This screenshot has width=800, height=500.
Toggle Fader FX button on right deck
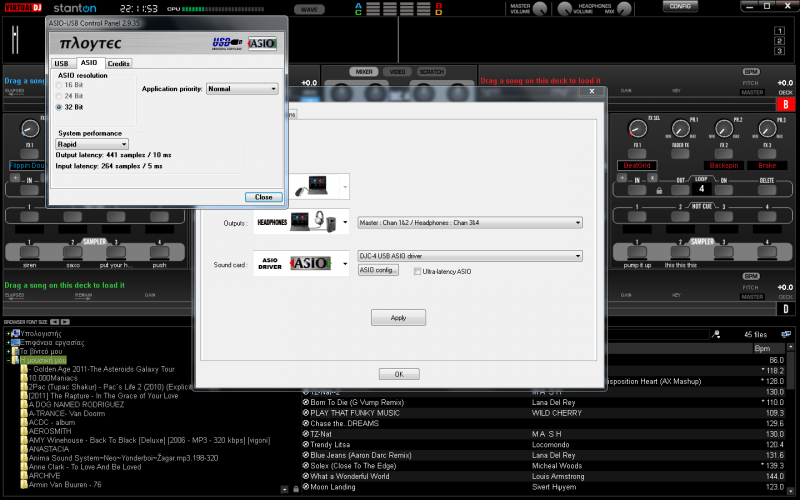680,154
